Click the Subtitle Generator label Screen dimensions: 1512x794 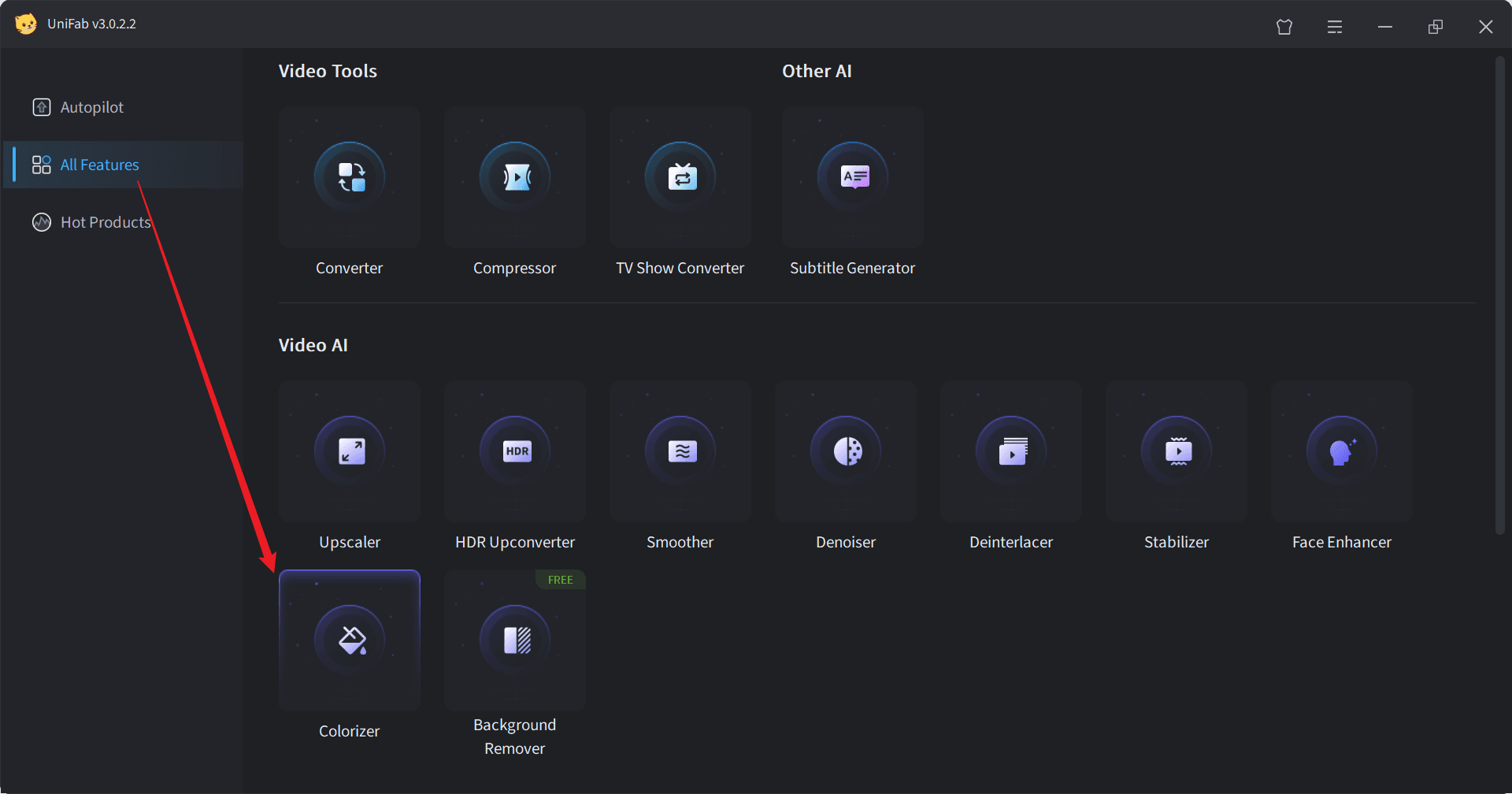pos(853,268)
